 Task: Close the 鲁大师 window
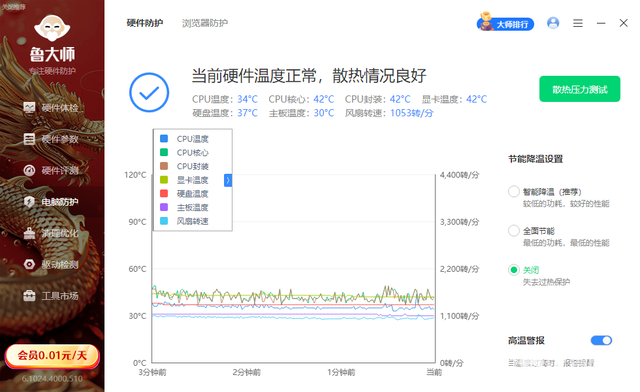tap(623, 23)
